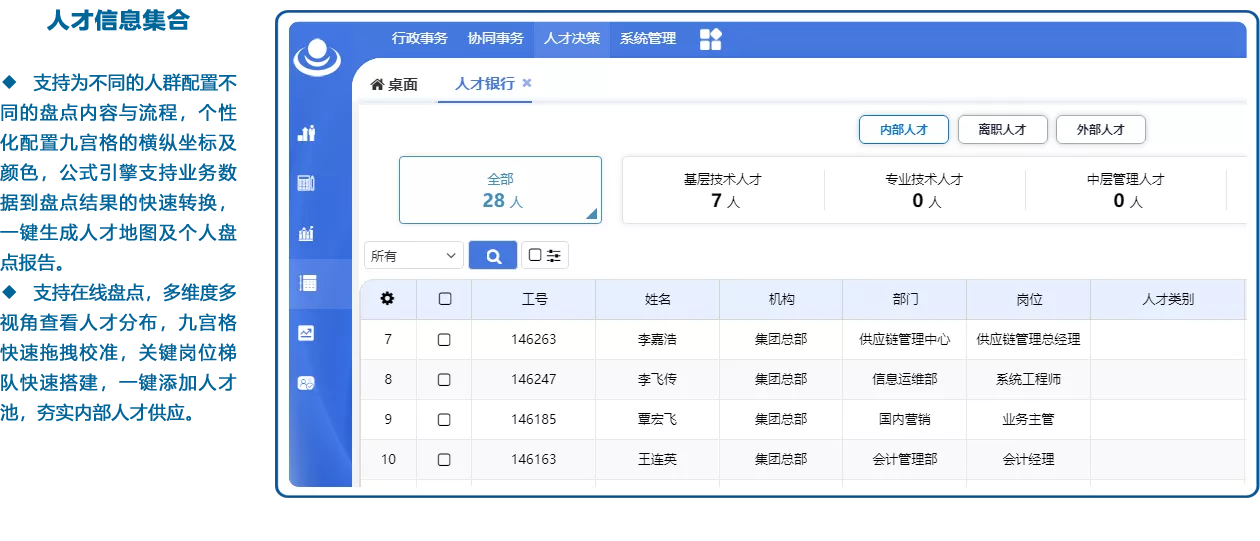Click 姓名 column header

pos(658,299)
